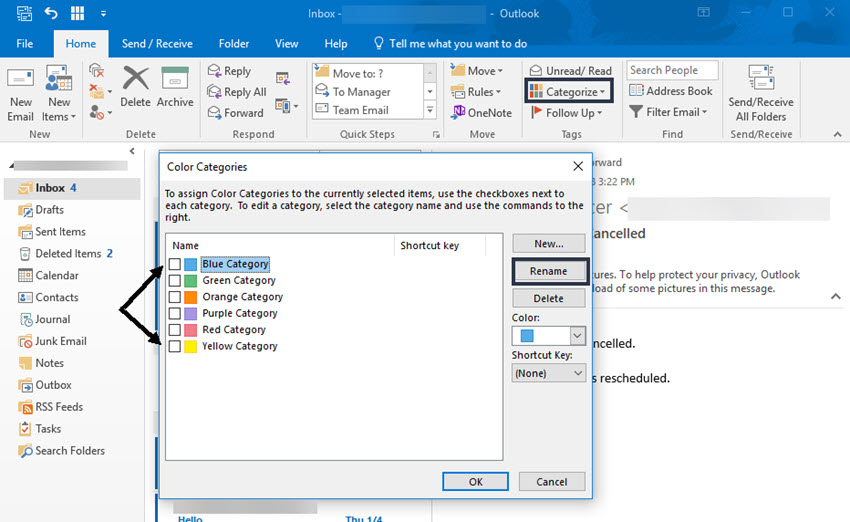Image resolution: width=850 pixels, height=522 pixels.
Task: Switch to the Send / Receive tab
Action: [157, 44]
